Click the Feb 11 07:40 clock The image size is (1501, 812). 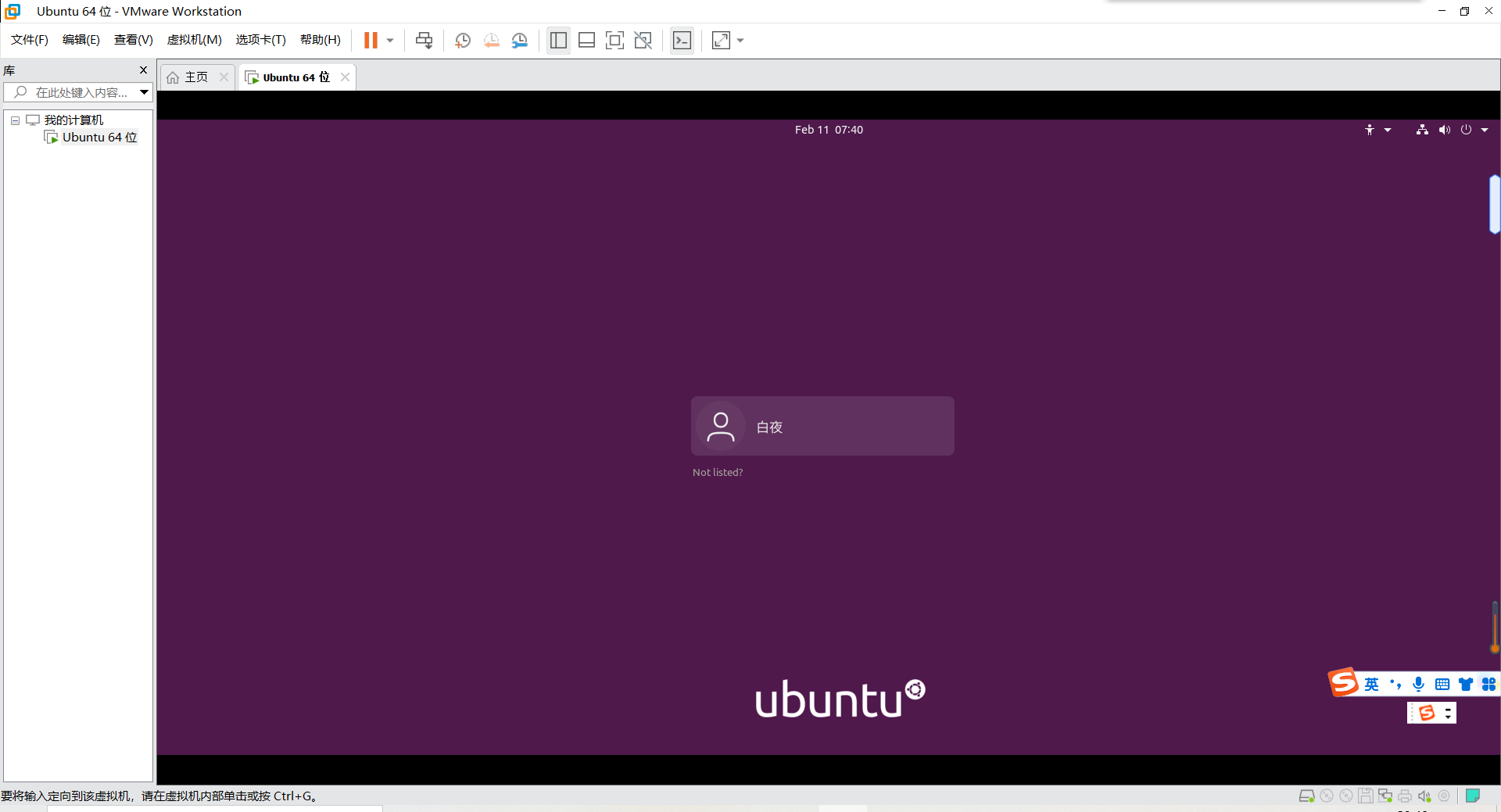[829, 130]
